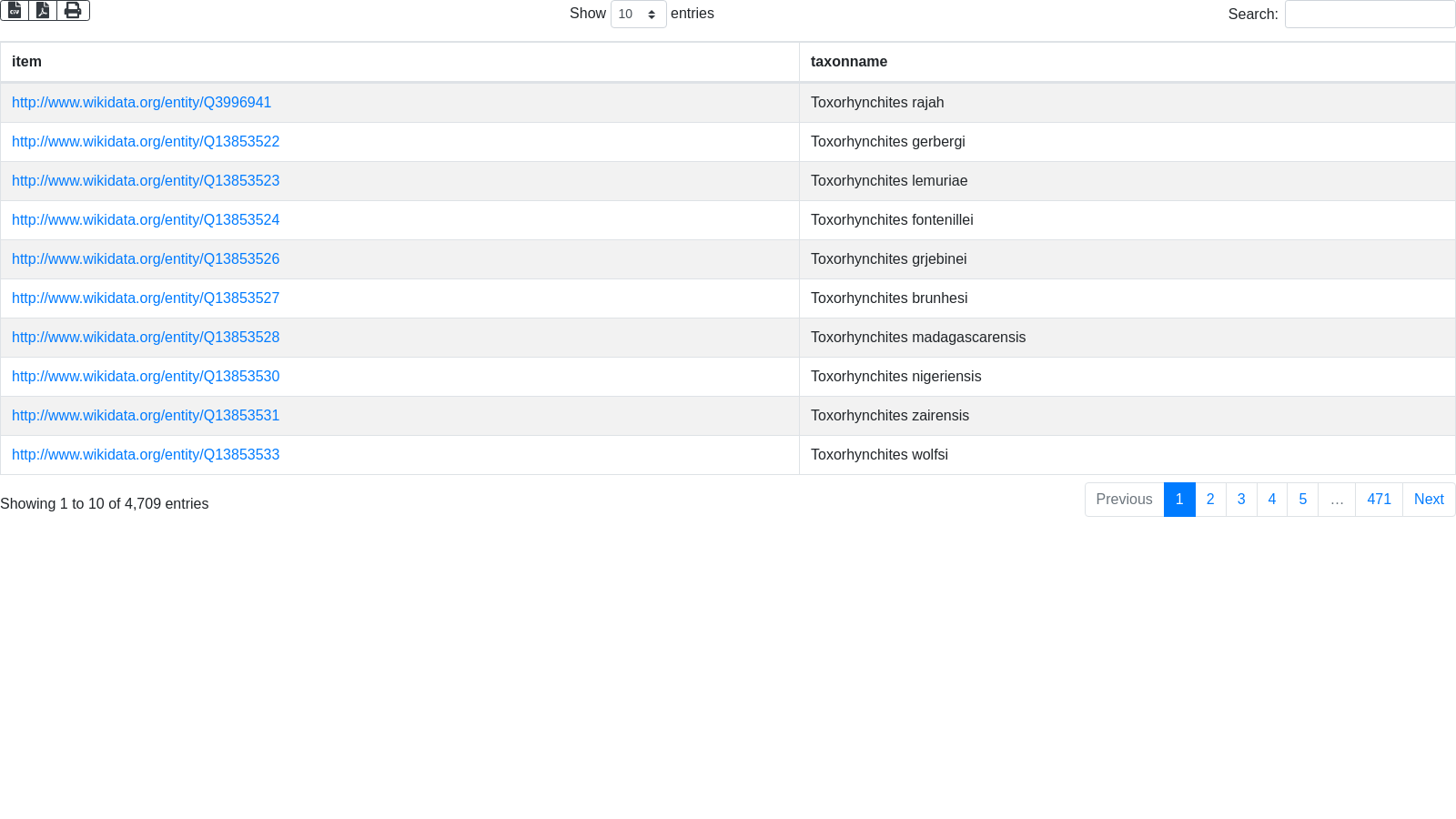Jump to last page 471
The height and width of the screenshot is (819, 1456).
pyautogui.click(x=1379, y=500)
